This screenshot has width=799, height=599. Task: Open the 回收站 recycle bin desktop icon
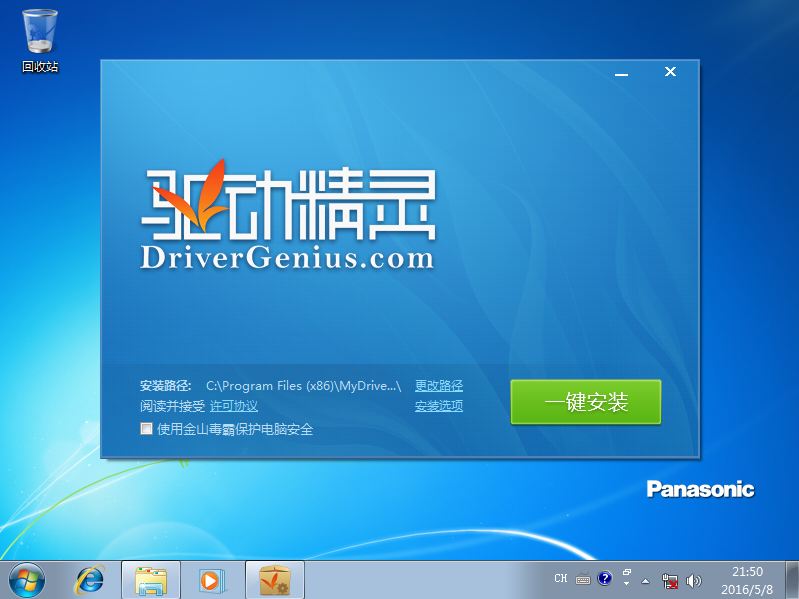[40, 41]
